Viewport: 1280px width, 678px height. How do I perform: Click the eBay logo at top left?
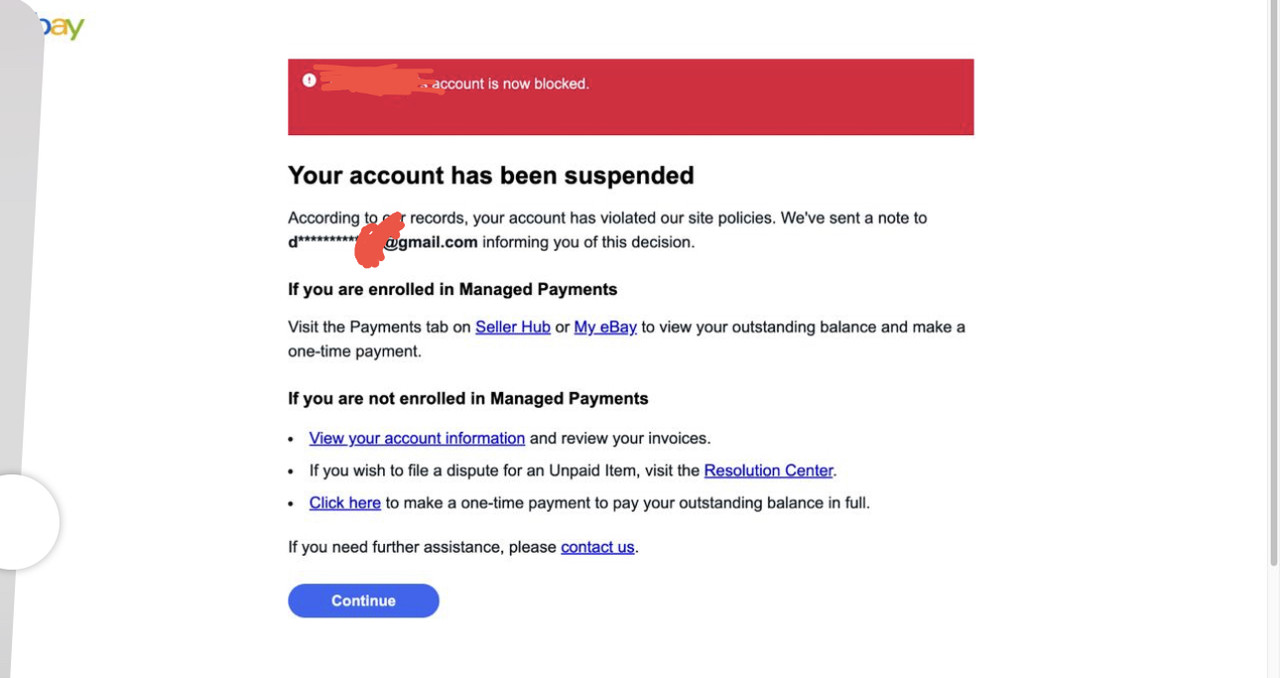58,27
